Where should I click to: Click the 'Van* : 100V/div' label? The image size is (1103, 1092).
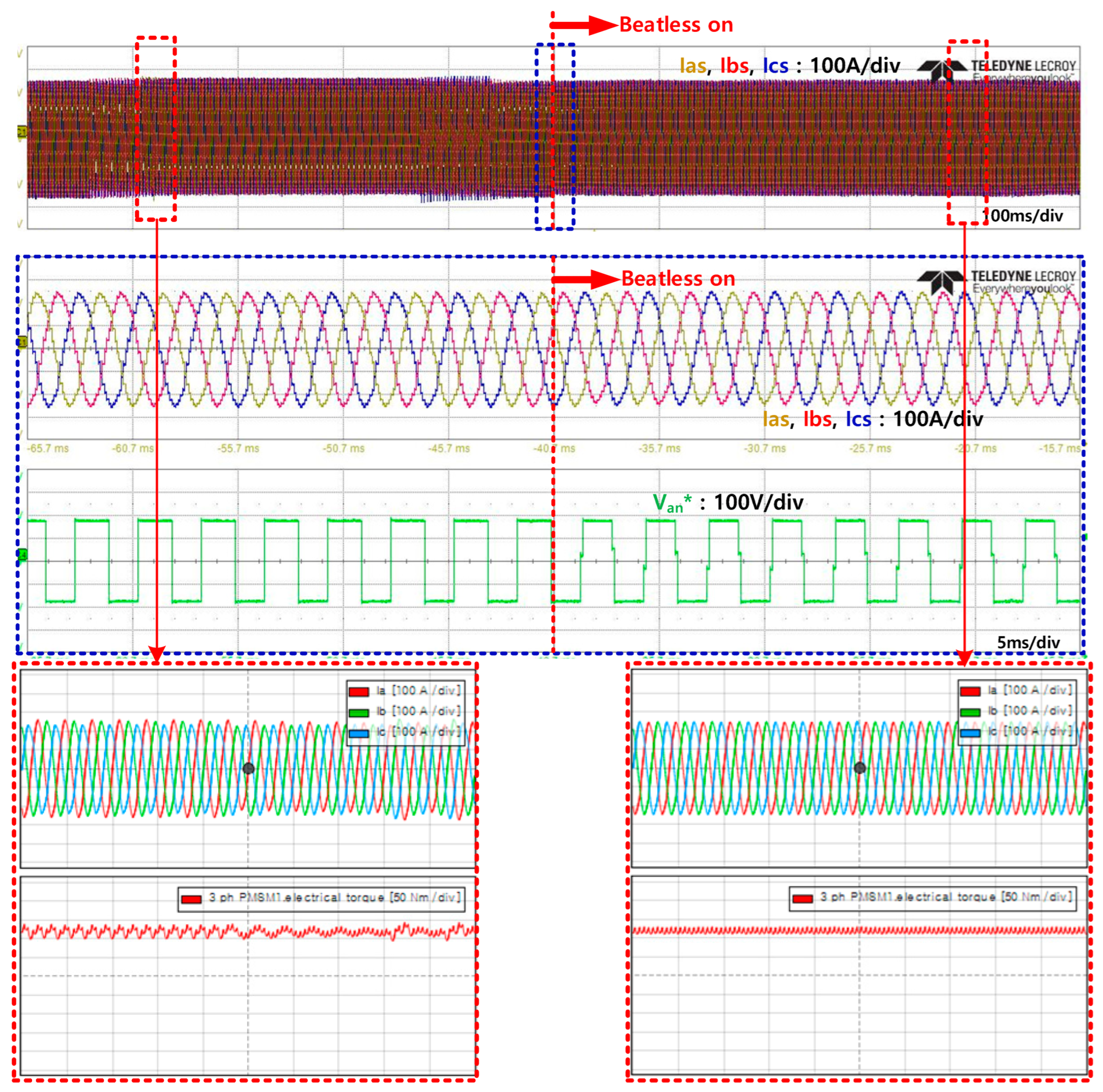(x=728, y=502)
